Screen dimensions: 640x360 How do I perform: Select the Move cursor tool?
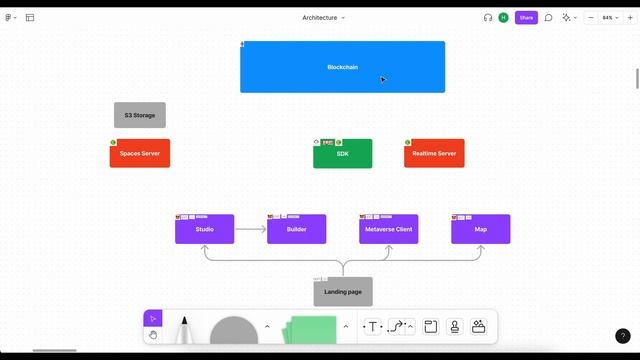(x=153, y=318)
